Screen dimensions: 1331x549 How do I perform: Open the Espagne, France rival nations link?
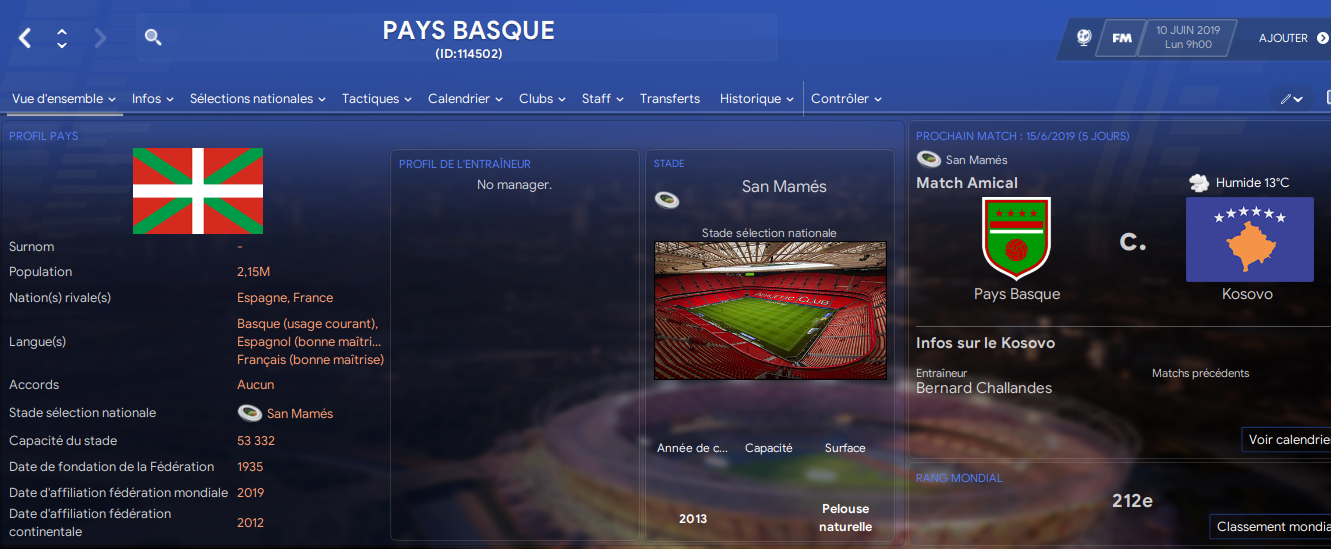click(x=285, y=298)
